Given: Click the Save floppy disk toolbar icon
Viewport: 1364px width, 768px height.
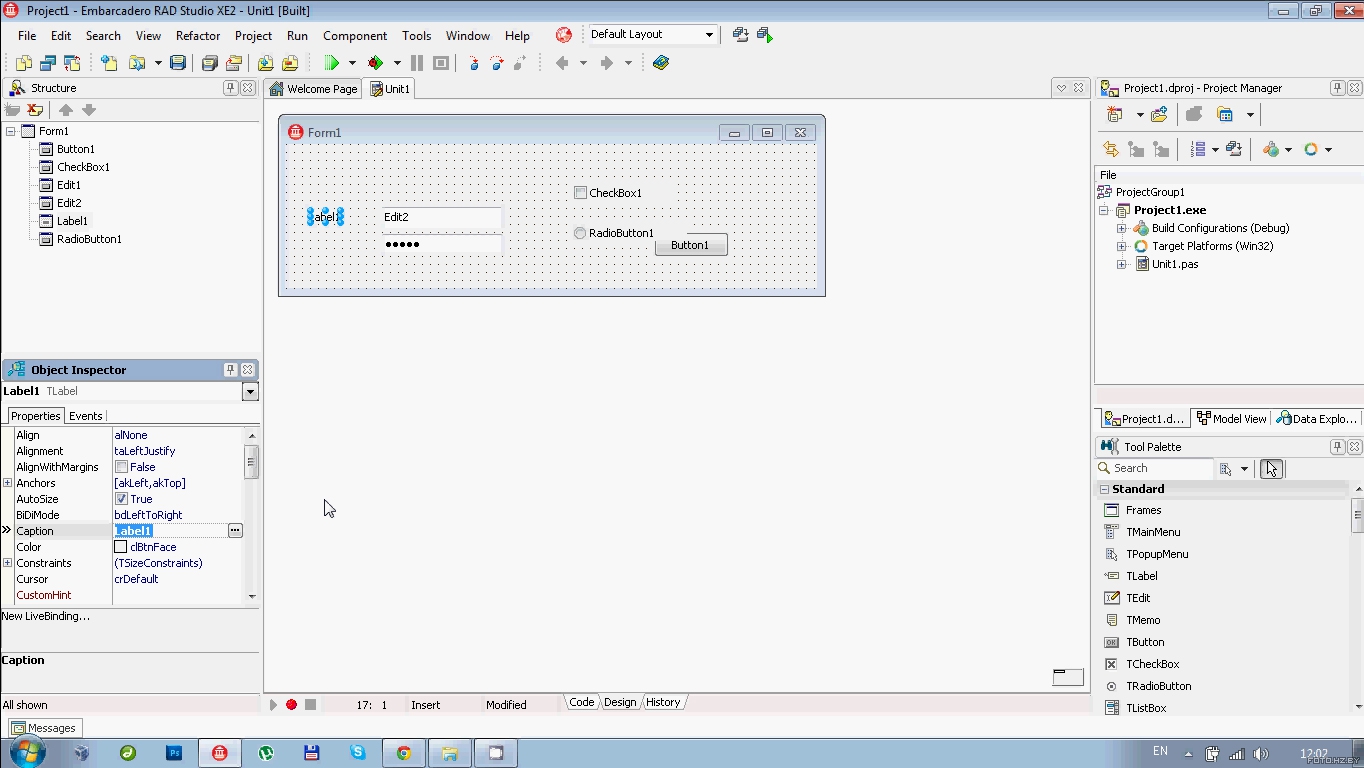Looking at the screenshot, I should coord(178,63).
